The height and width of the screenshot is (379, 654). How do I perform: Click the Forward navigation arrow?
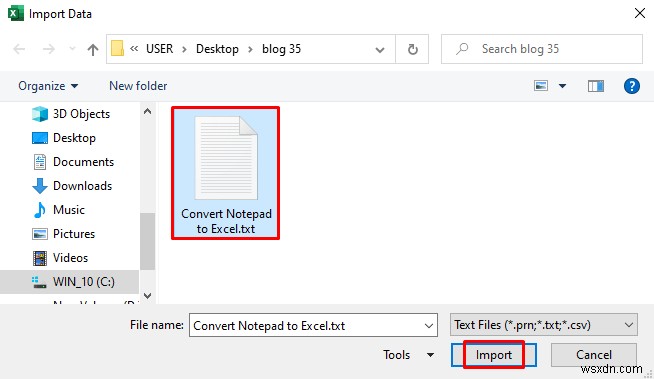(49, 49)
